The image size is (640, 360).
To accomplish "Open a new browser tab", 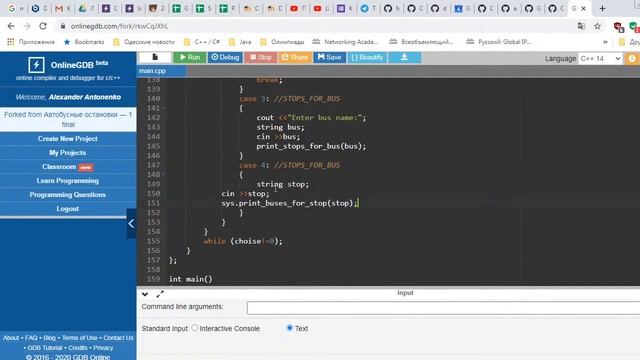I will (x=602, y=8).
